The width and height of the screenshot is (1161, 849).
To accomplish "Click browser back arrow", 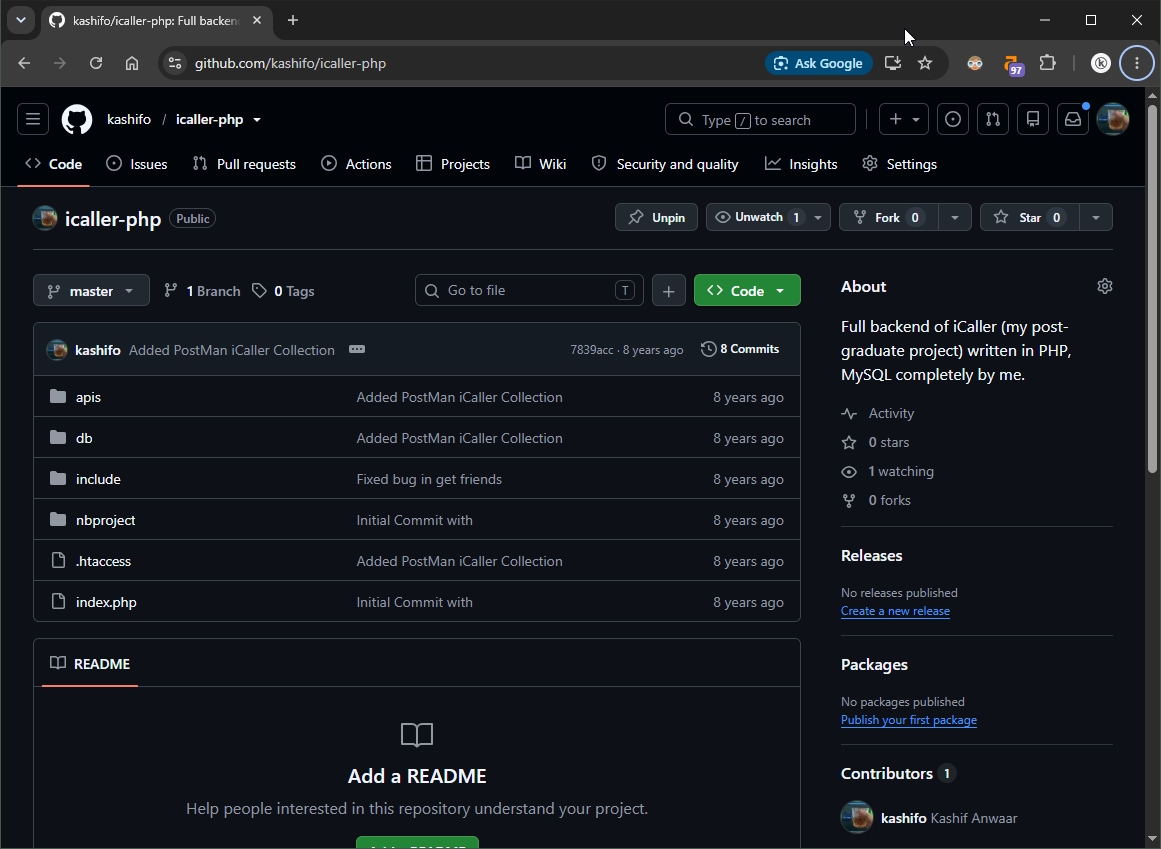I will pyautogui.click(x=24, y=63).
